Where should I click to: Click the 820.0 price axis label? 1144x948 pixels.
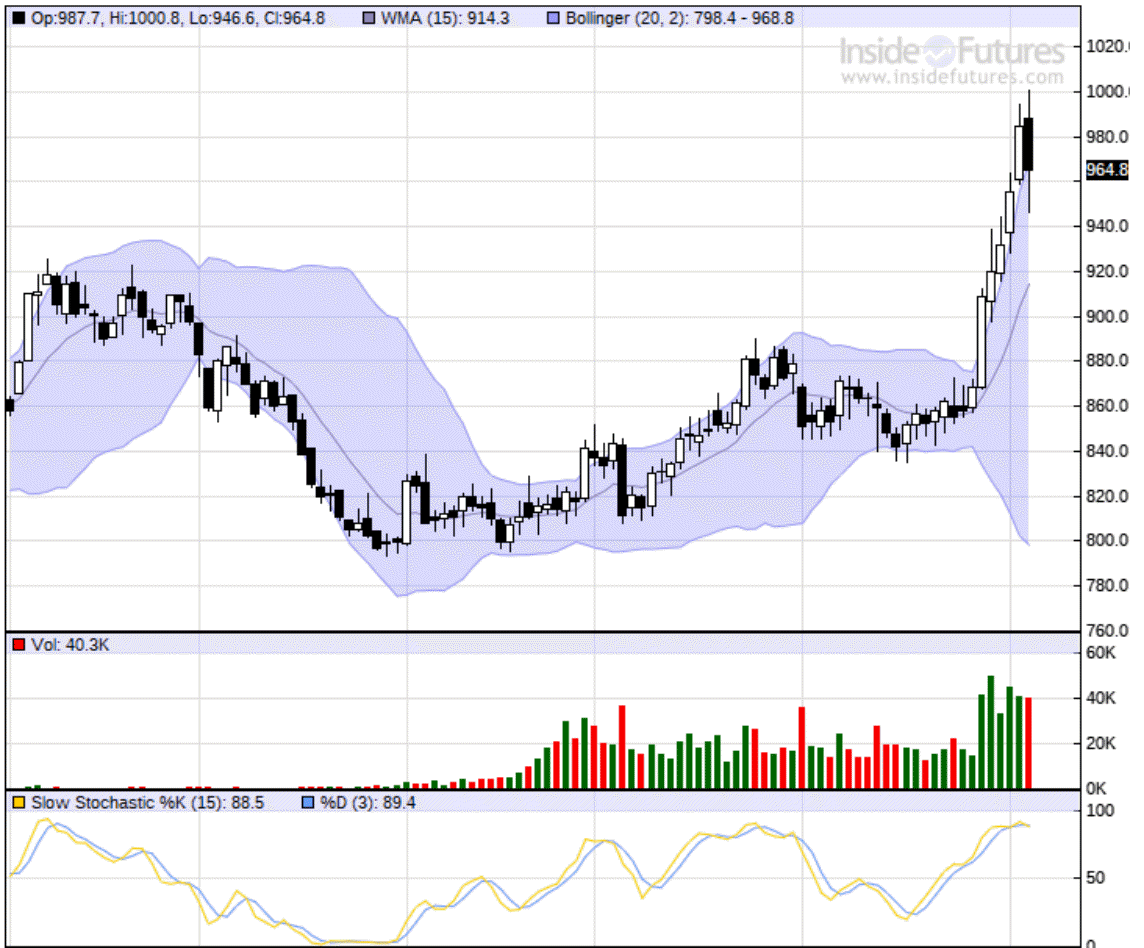tap(1108, 496)
